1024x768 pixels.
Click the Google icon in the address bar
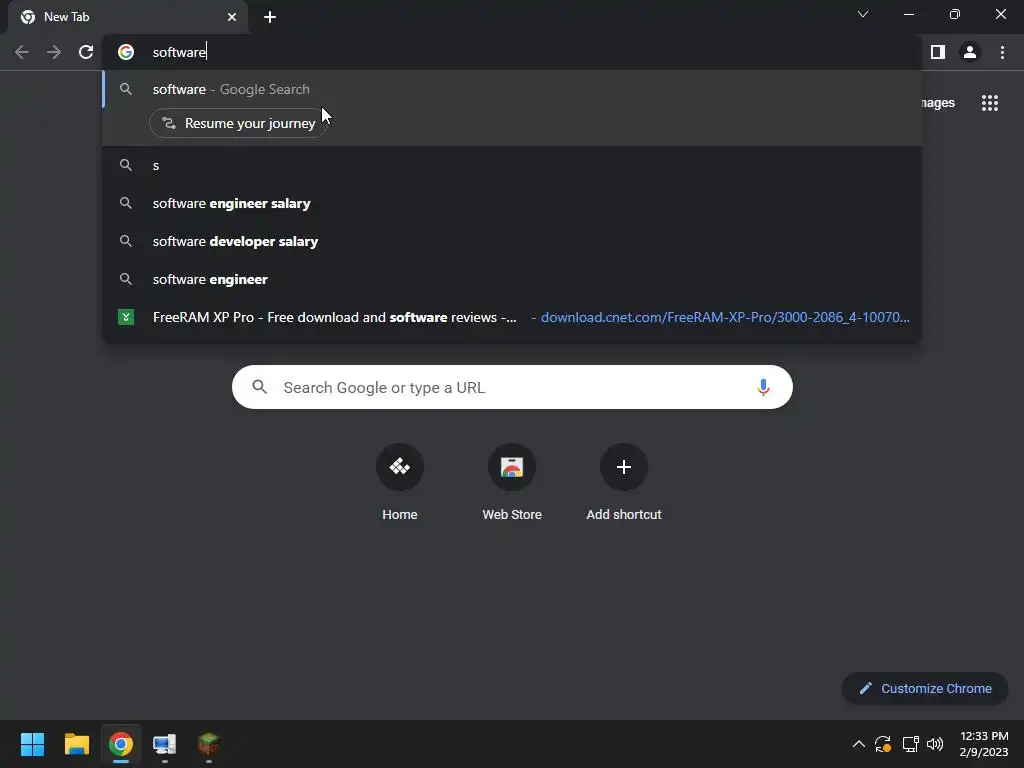pos(126,52)
